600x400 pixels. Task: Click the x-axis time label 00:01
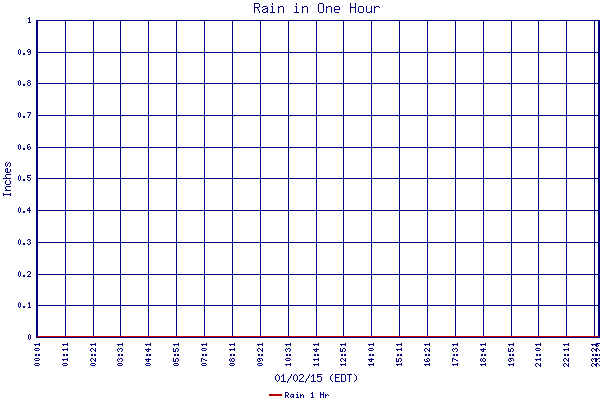[x=37, y=354]
